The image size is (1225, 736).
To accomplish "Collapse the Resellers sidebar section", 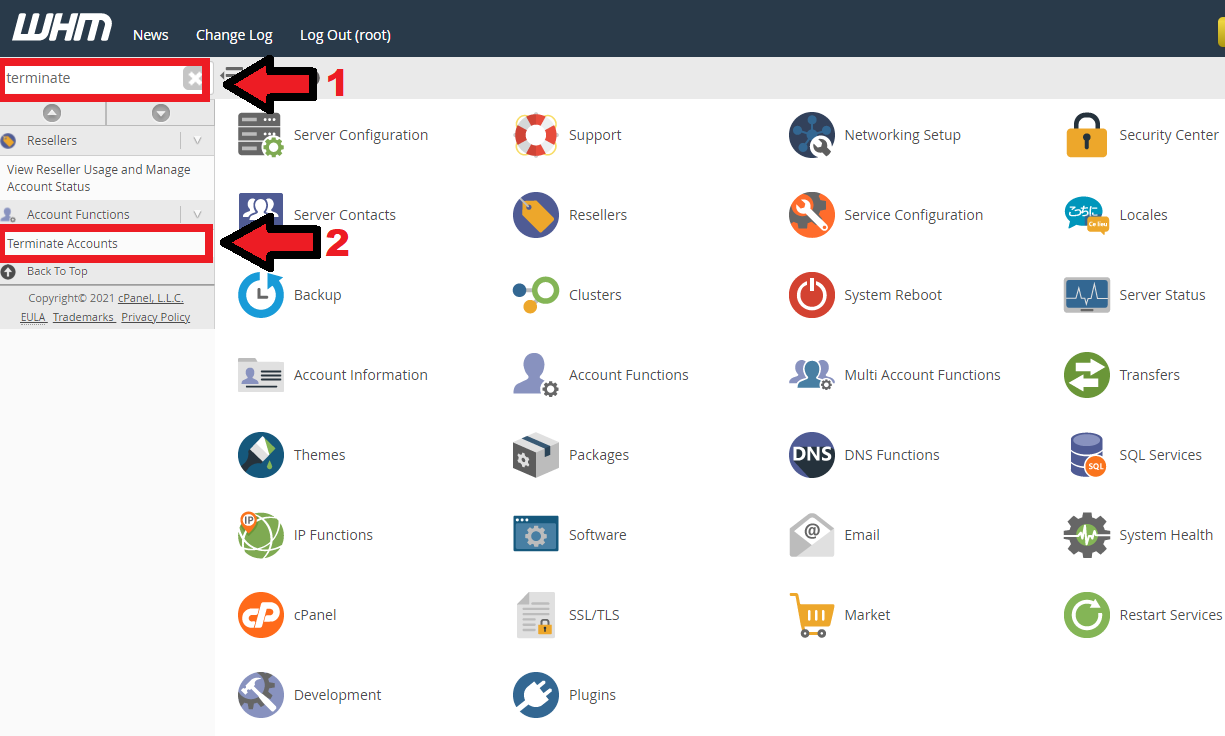I will 197,141.
